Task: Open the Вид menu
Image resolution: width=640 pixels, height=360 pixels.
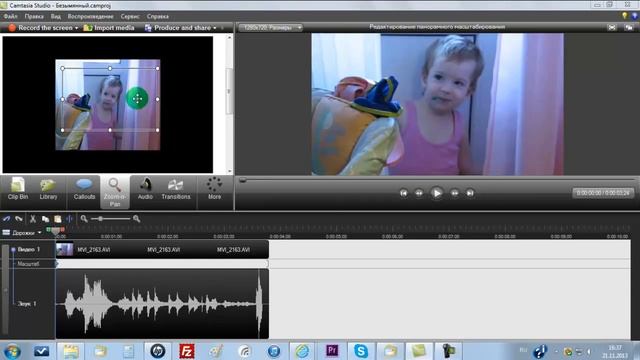Action: point(56,16)
